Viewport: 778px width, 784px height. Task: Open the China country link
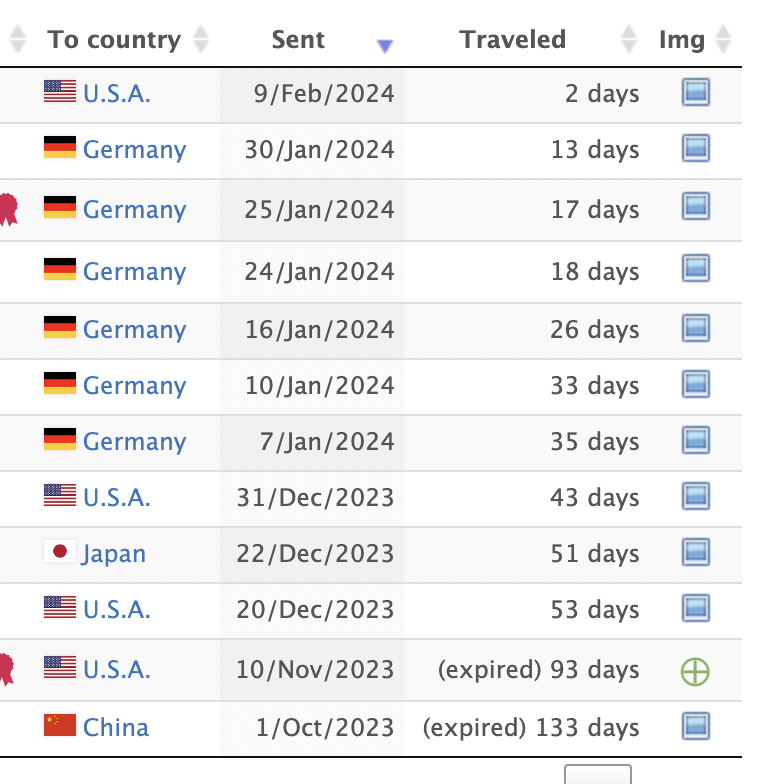coord(116,727)
